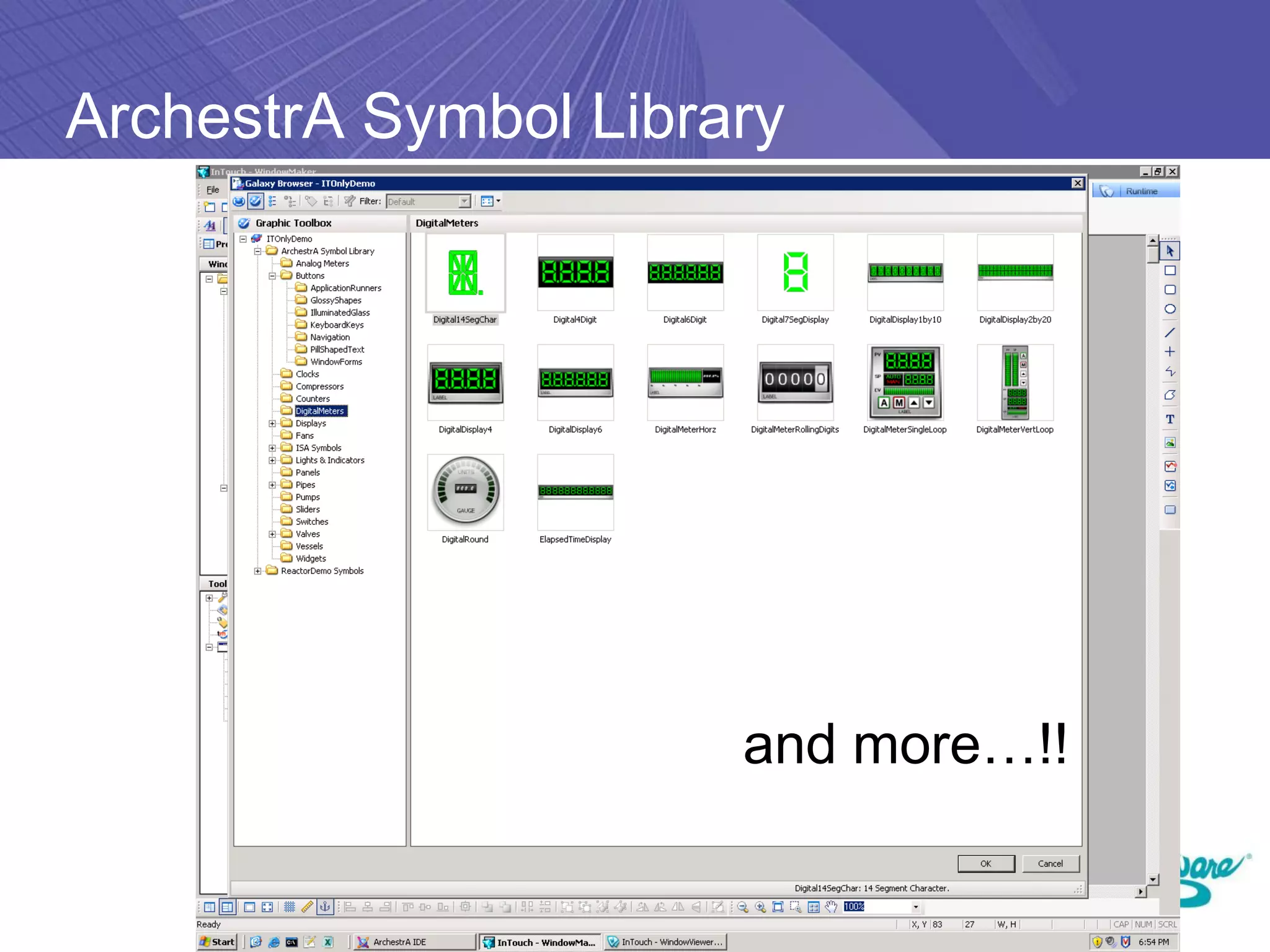Close the Galaxy Browser dialog
1270x952 pixels.
coord(1078,183)
